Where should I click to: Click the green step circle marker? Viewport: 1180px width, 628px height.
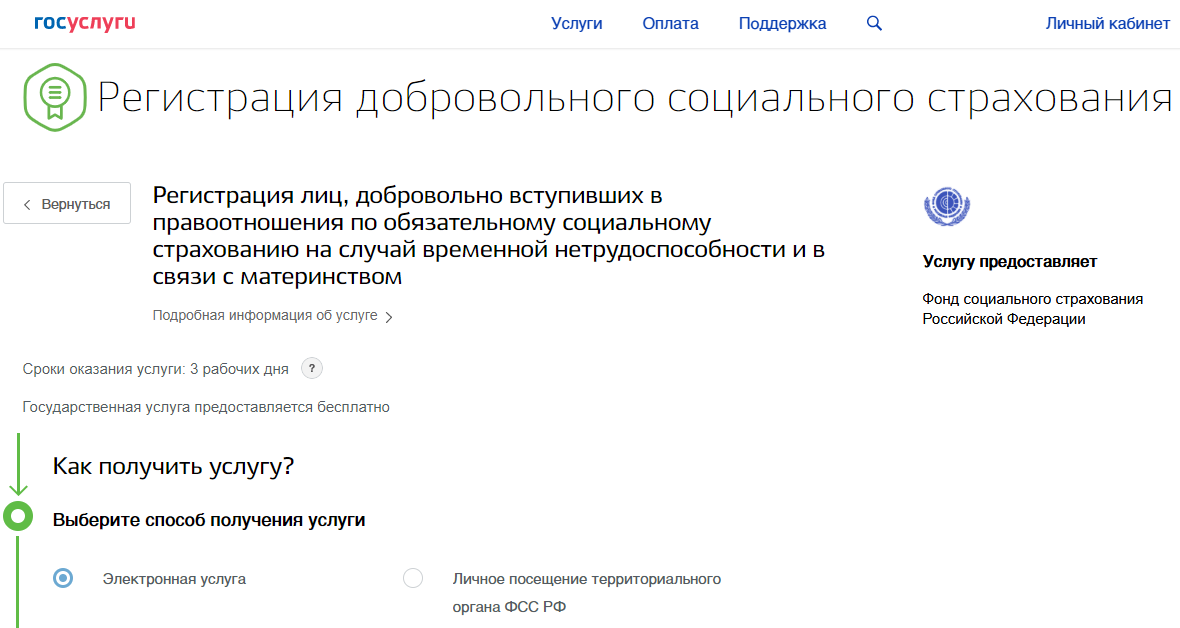tap(18, 518)
